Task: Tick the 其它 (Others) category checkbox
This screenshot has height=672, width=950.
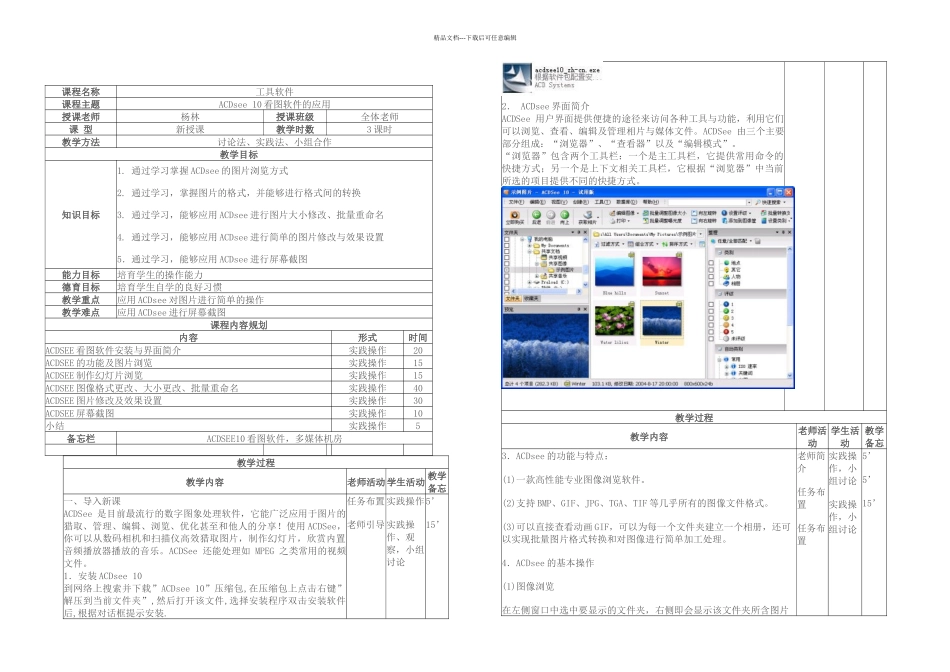Action: [711, 270]
